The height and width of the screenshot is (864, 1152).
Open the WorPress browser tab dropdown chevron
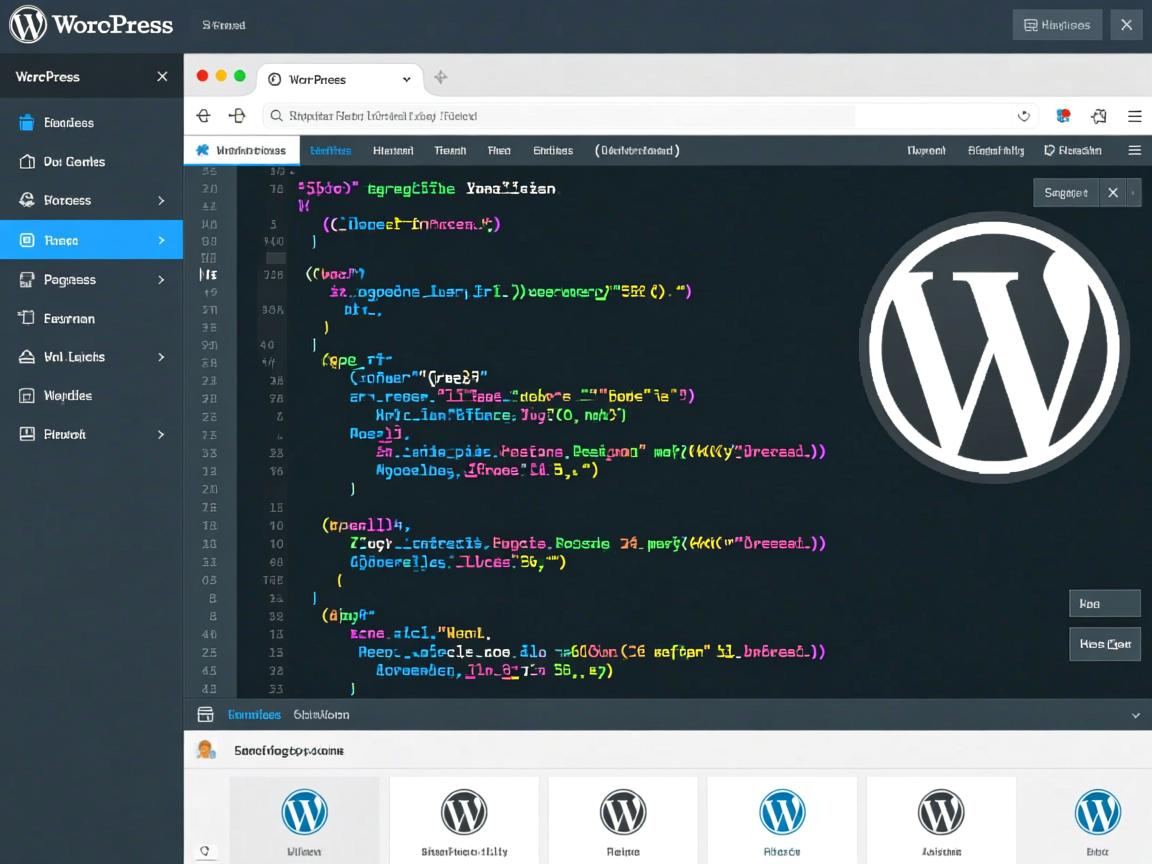[x=406, y=79]
